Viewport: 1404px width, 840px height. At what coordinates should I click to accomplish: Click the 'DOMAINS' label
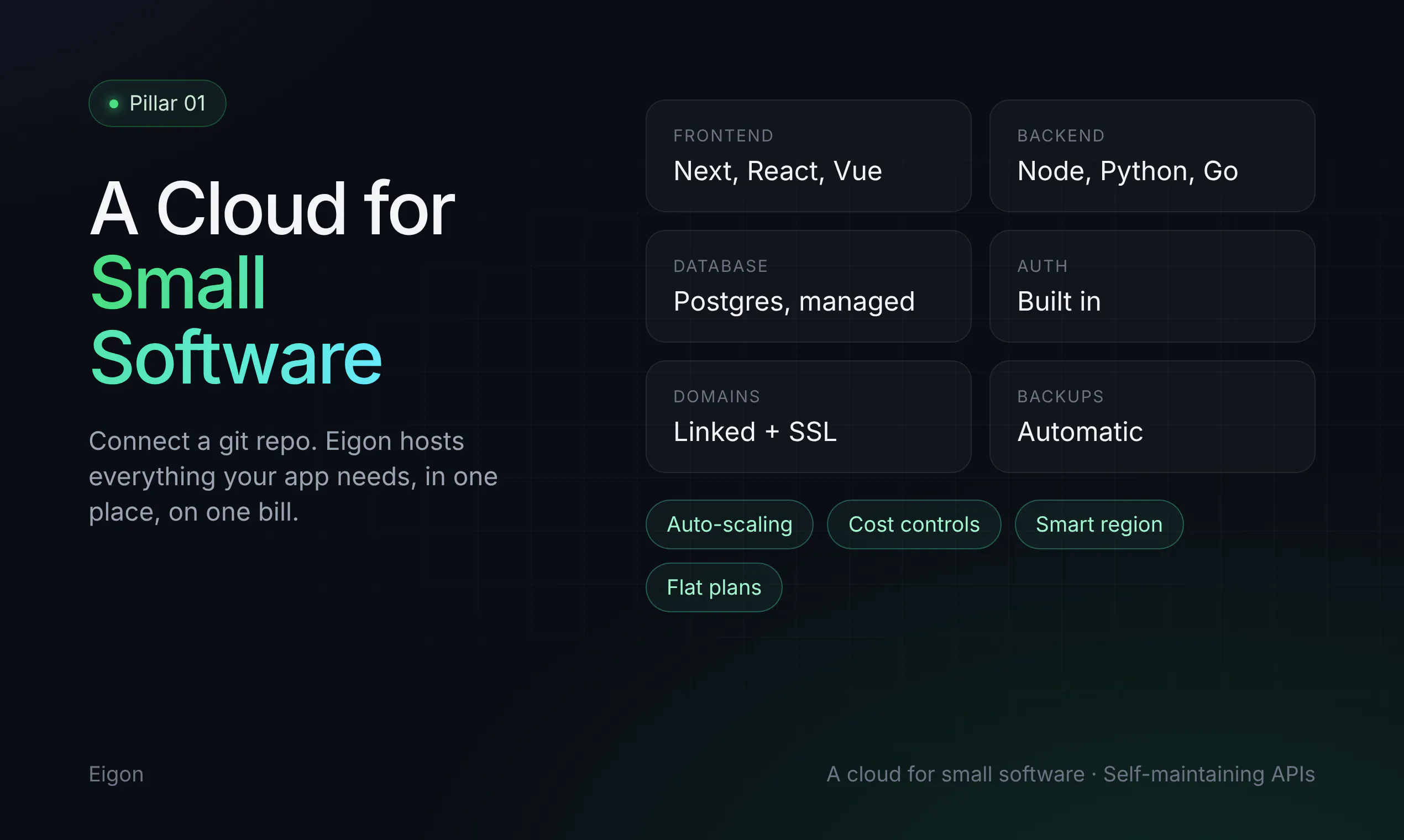tap(717, 396)
